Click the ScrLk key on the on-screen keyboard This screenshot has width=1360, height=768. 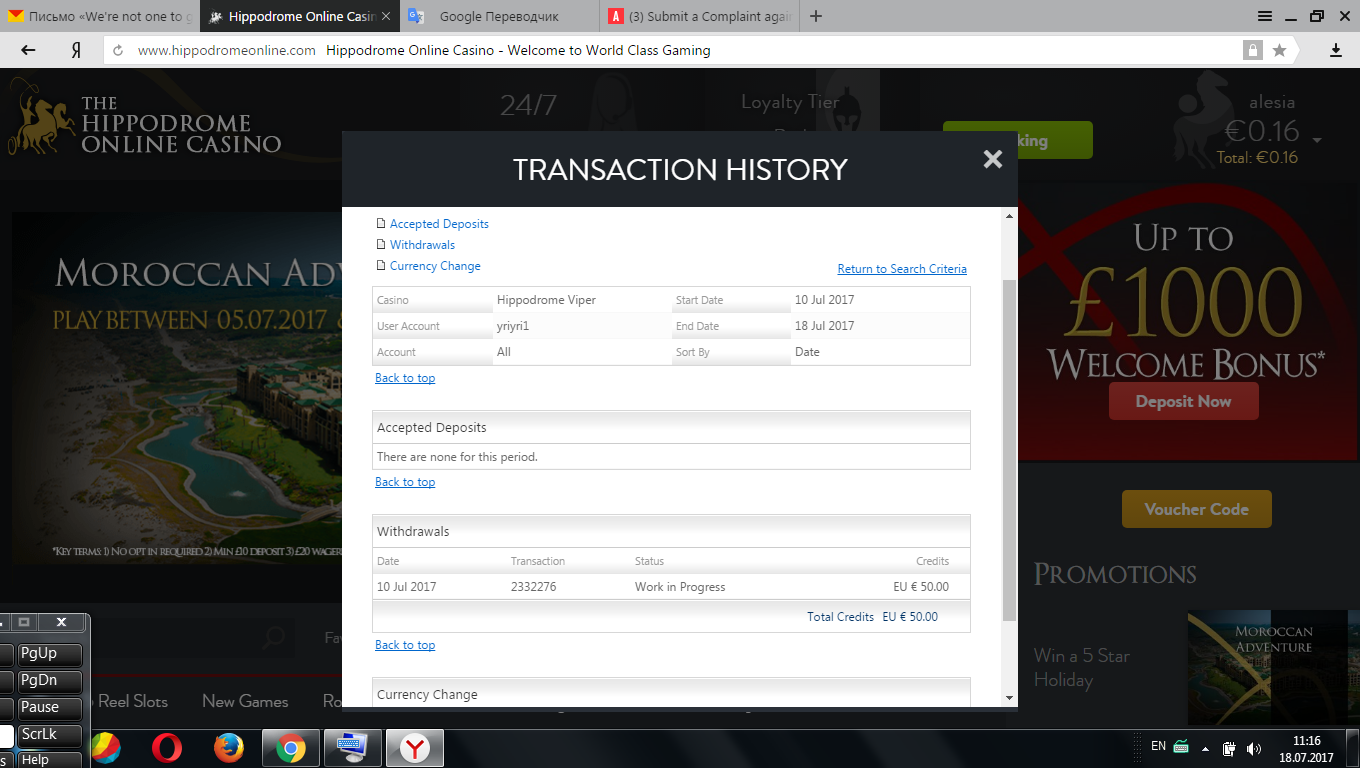click(50, 735)
